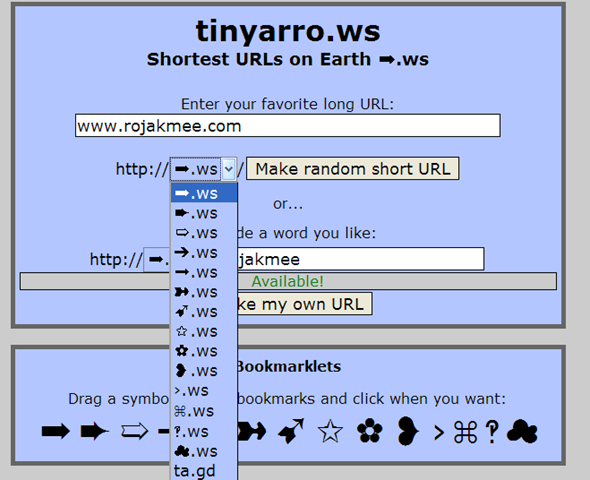Viewport: 590px width, 480px height.
Task: Click the star bookmarklet symbol
Action: pyautogui.click(x=330, y=431)
